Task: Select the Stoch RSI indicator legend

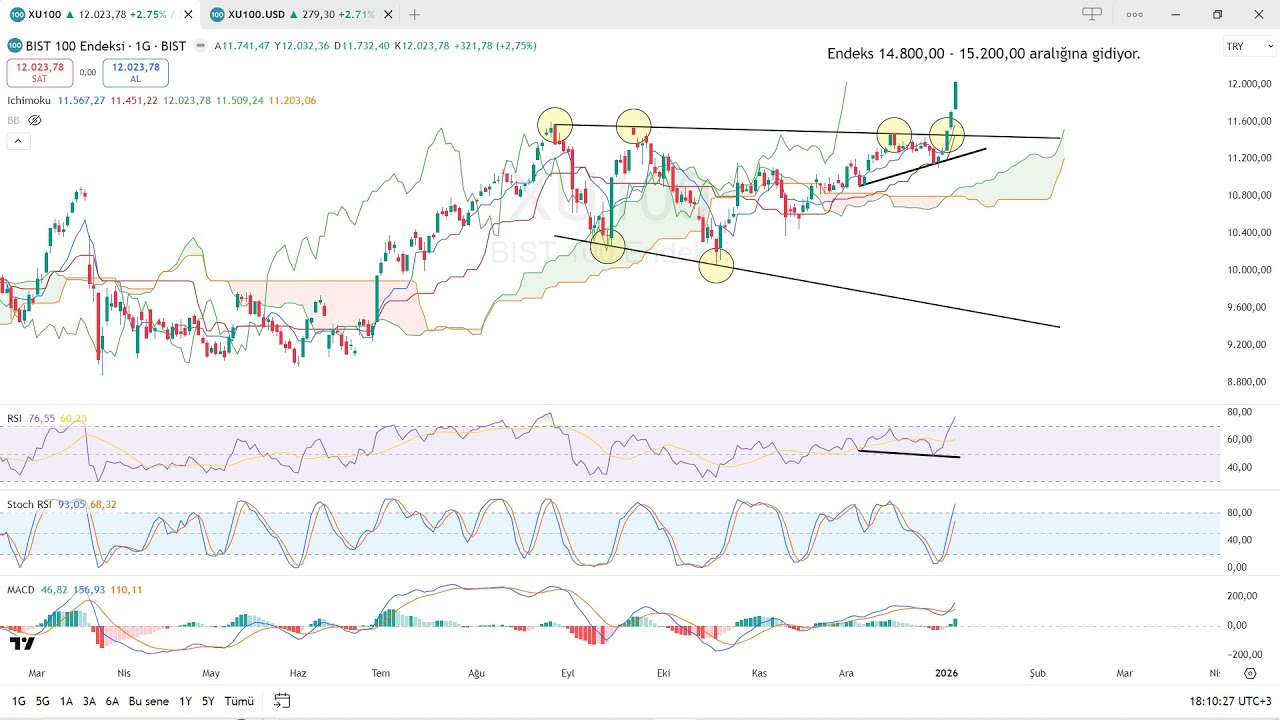Action: [x=31, y=504]
